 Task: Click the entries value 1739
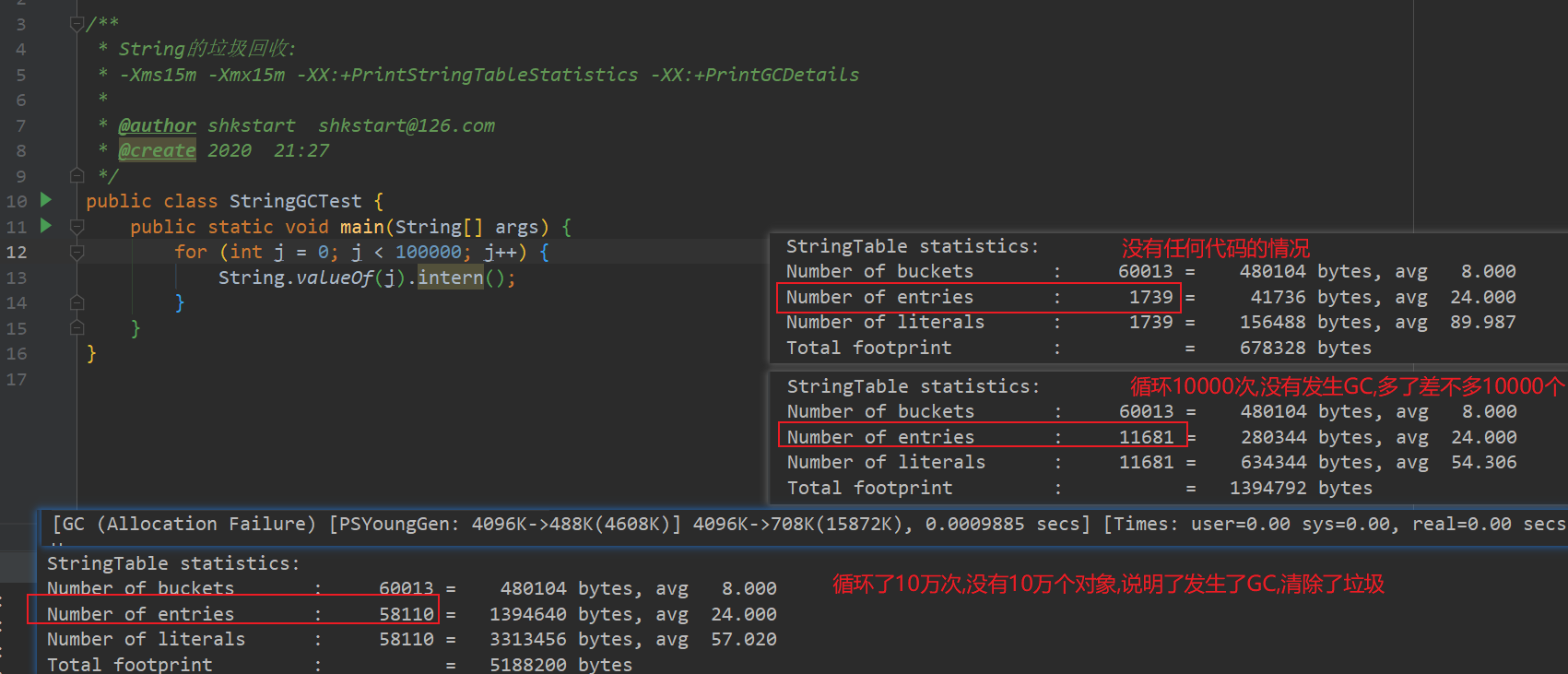(1151, 297)
